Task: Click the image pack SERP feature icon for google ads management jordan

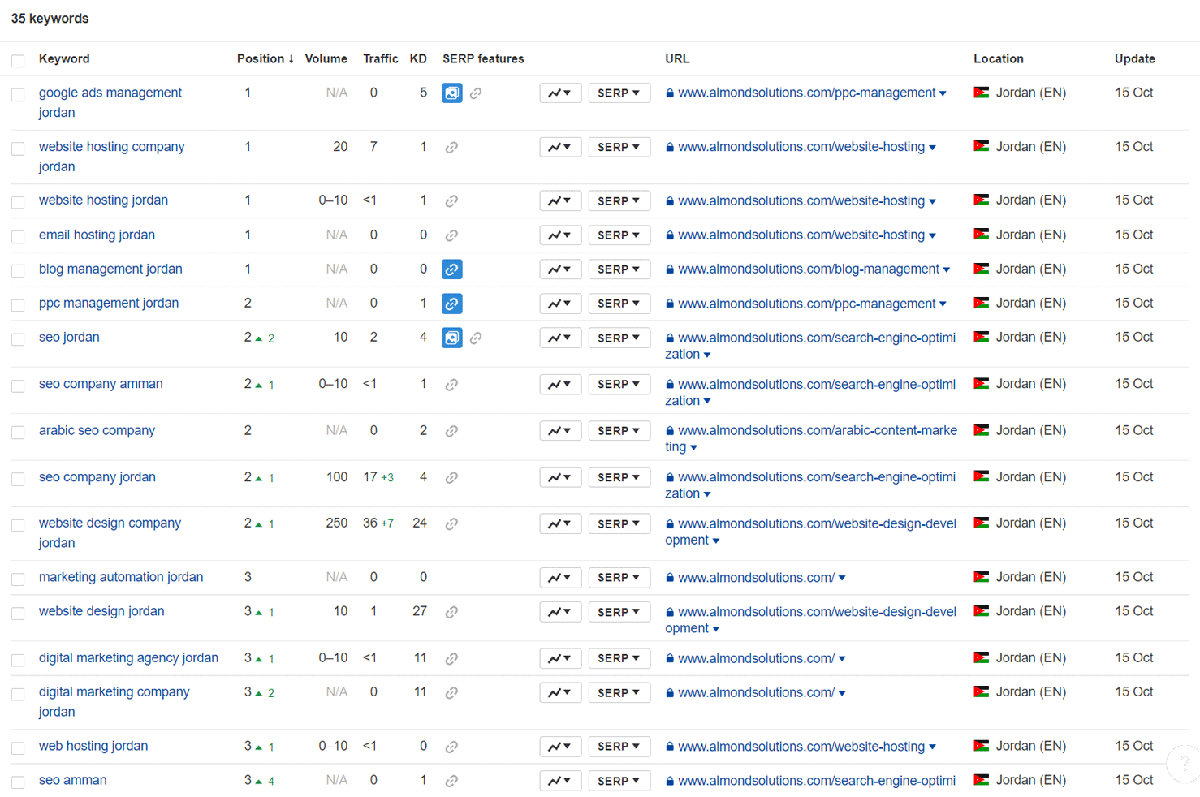Action: pos(452,93)
